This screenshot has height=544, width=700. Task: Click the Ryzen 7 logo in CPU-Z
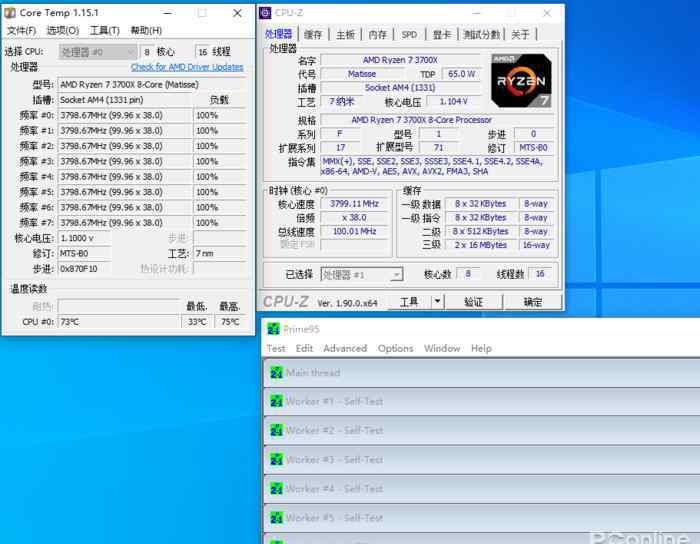coord(521,81)
